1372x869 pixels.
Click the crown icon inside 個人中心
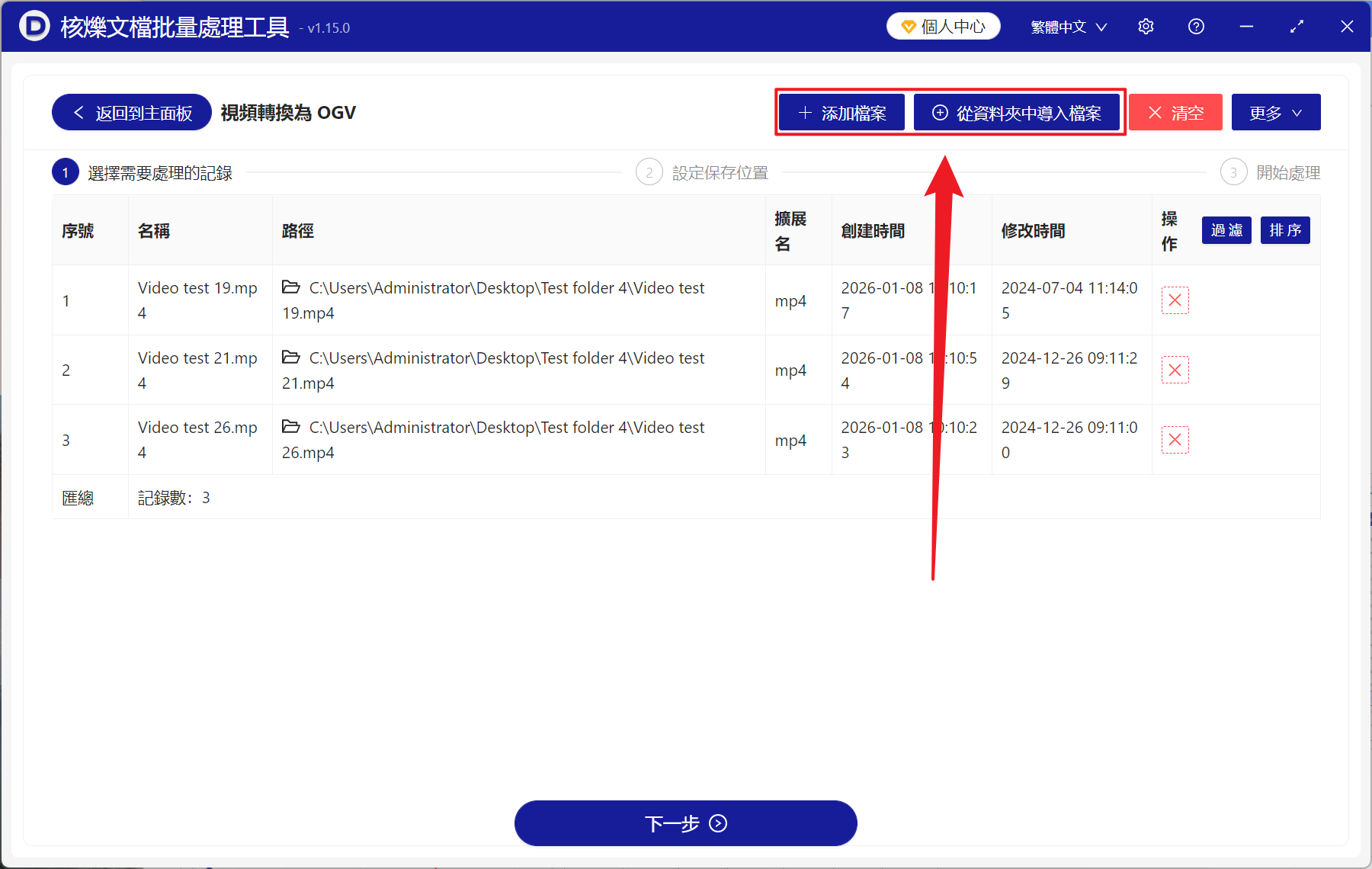point(907,25)
